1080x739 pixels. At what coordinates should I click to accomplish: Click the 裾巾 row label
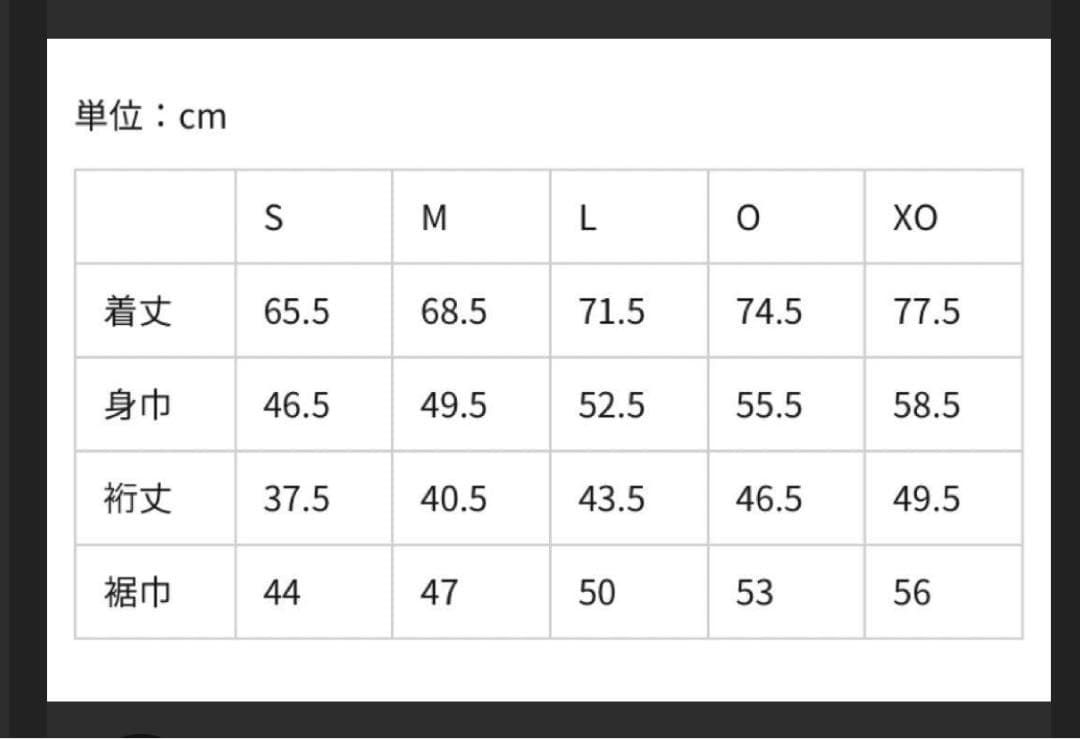[x=137, y=593]
